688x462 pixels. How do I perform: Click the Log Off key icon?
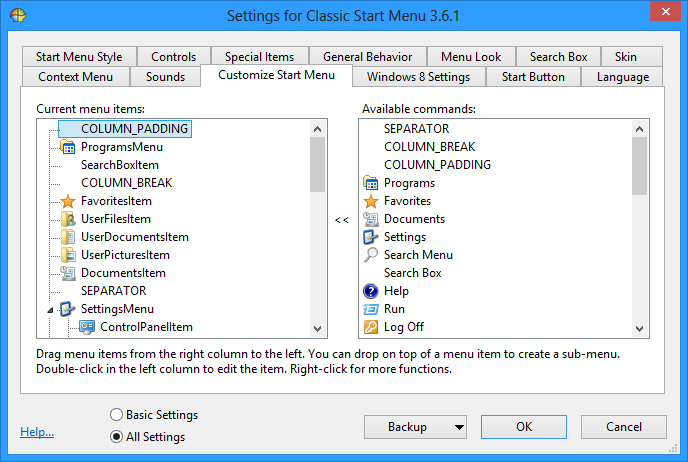point(371,327)
